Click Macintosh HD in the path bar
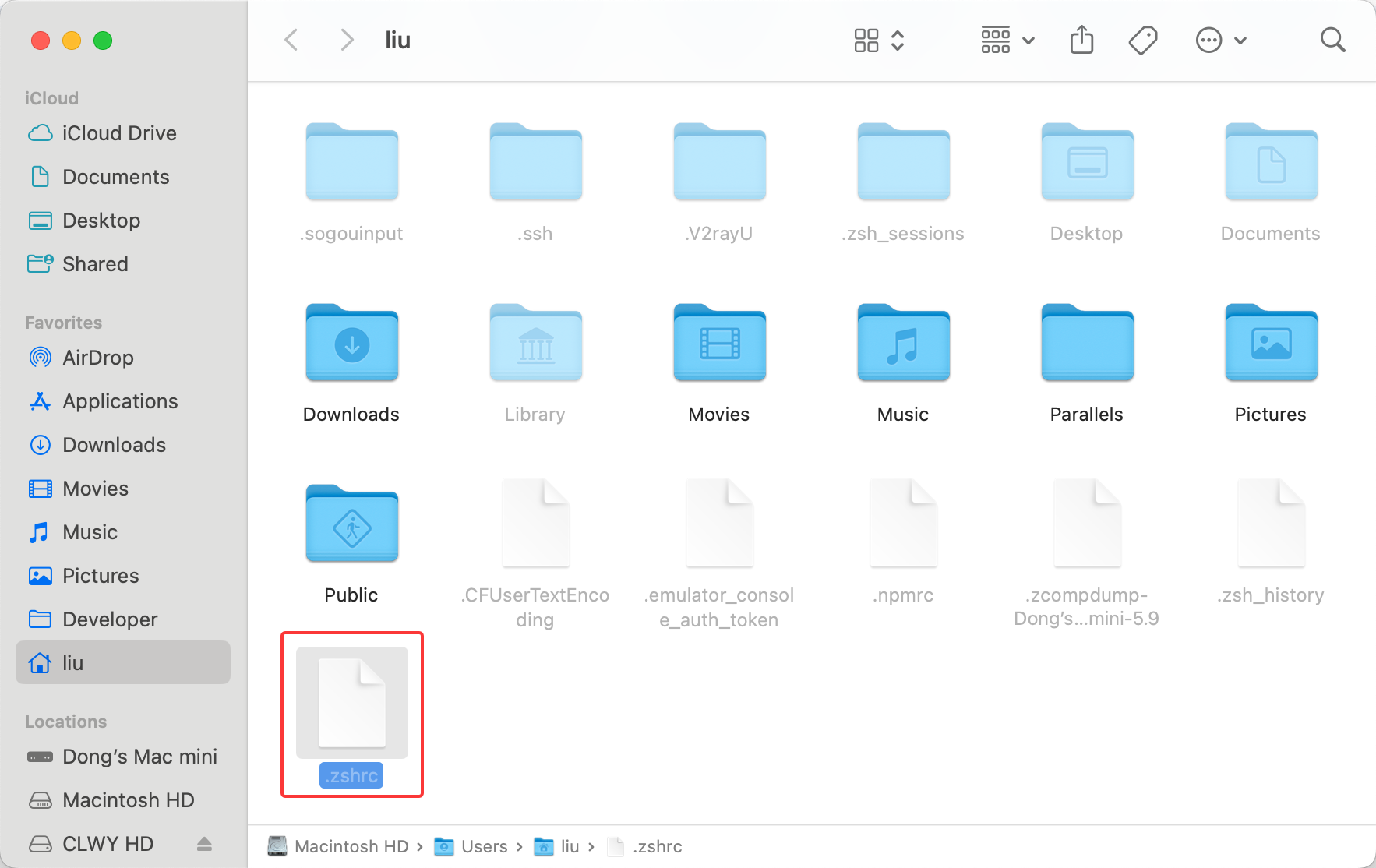 351,846
